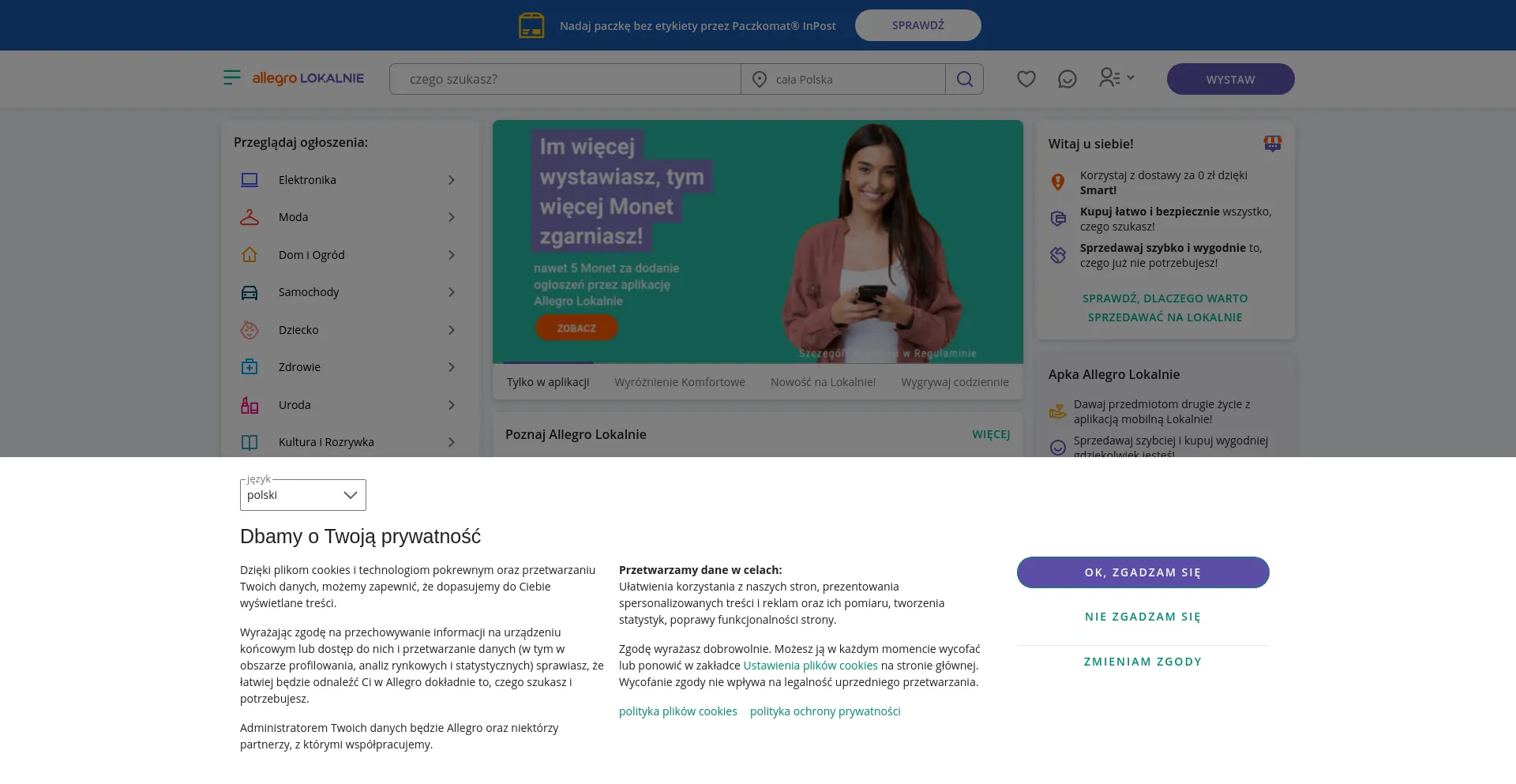
Task: Click NIE ZGADZAM SIĘ
Action: (1143, 617)
